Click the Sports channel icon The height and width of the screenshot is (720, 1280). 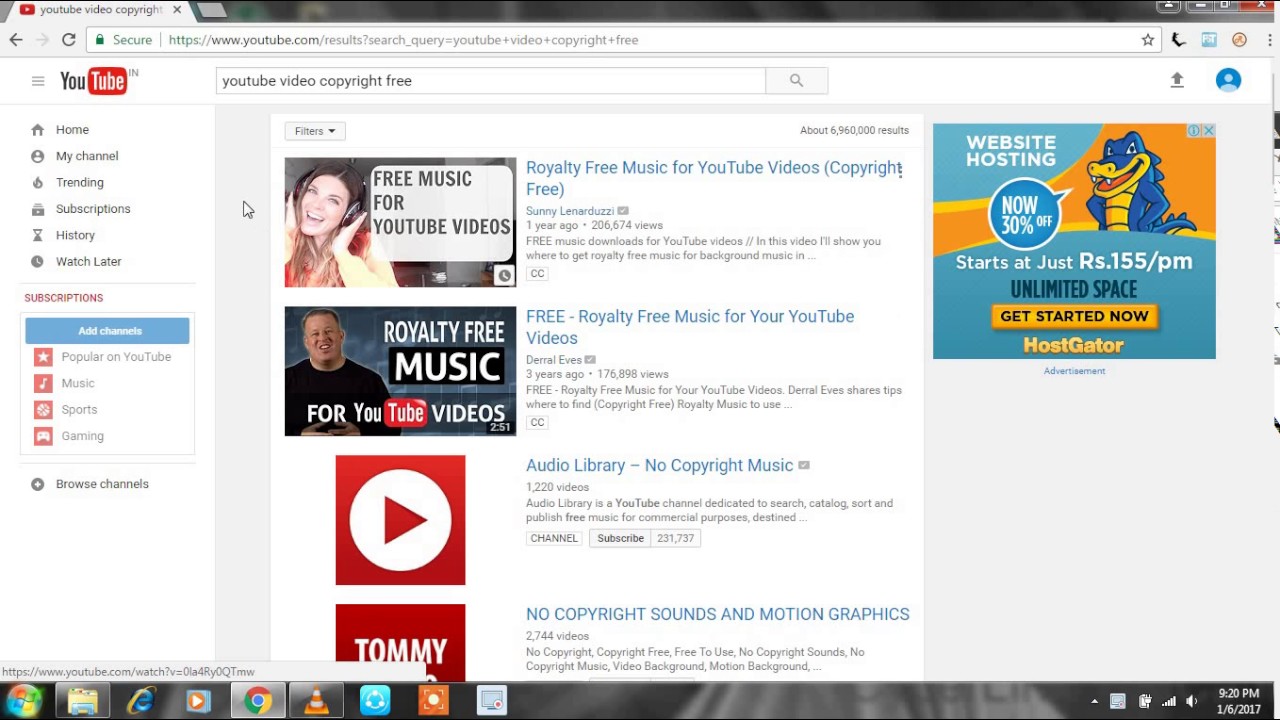click(43, 409)
